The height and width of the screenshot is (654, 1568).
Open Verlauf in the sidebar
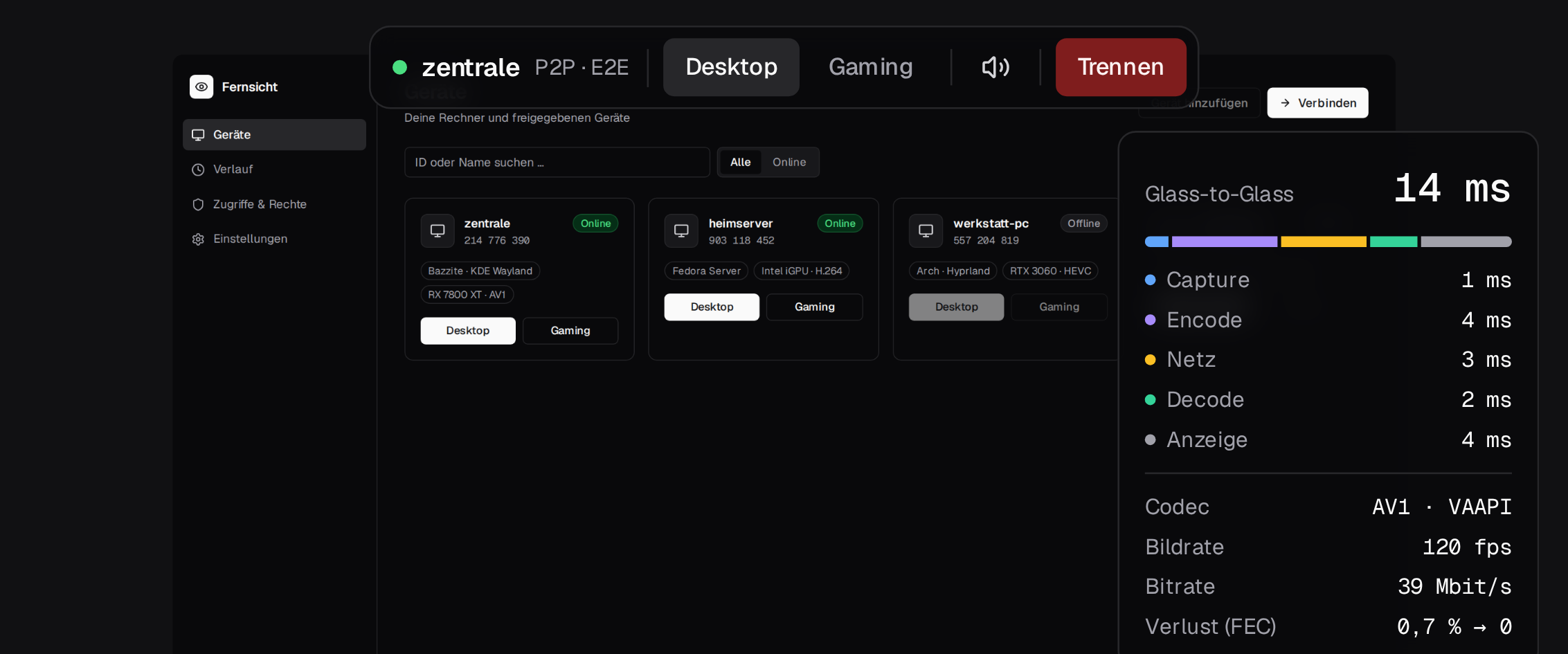[274, 169]
